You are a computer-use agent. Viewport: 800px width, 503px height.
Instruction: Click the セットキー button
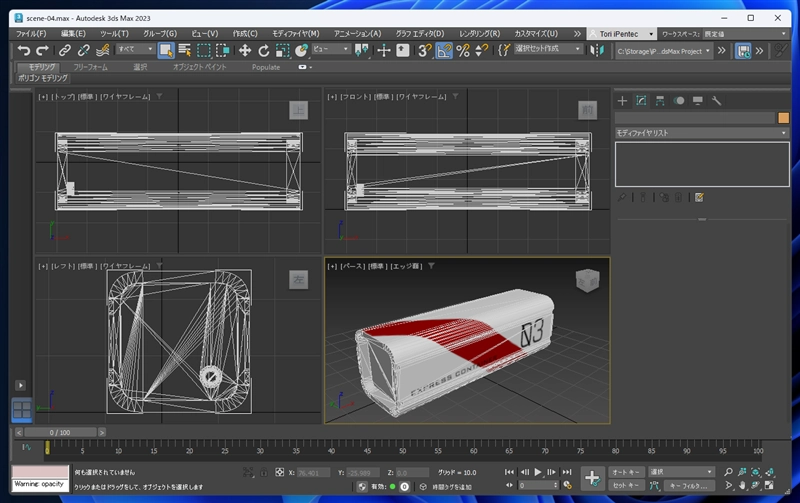(626, 485)
